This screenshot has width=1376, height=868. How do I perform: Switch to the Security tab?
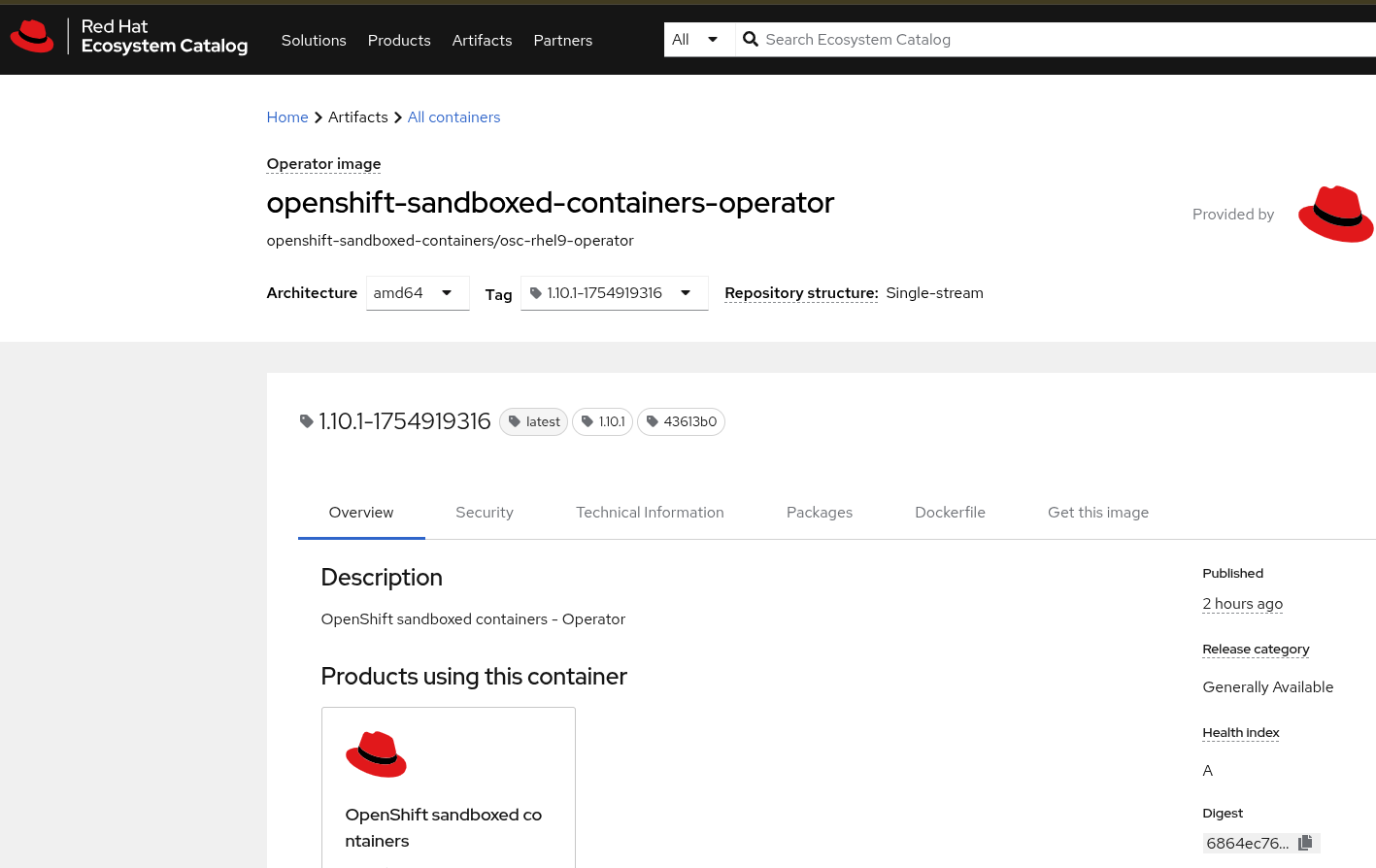(485, 513)
